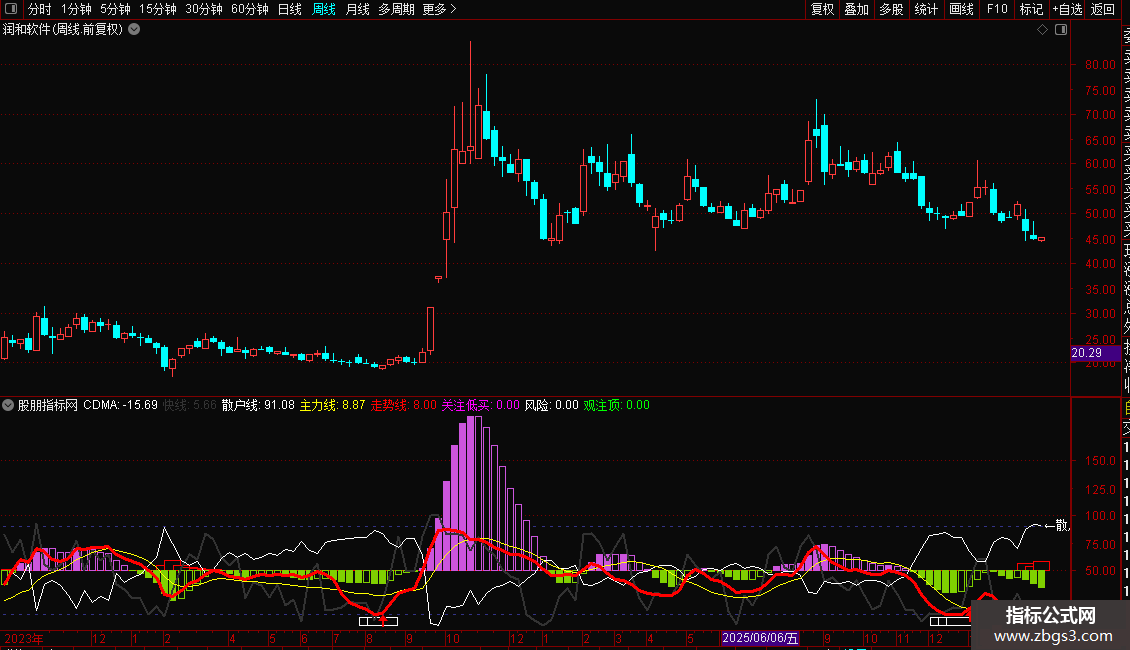The image size is (1130, 650).
Task: Collapse the 股朋指标网 indicator panel arrow
Action: pos(8,405)
